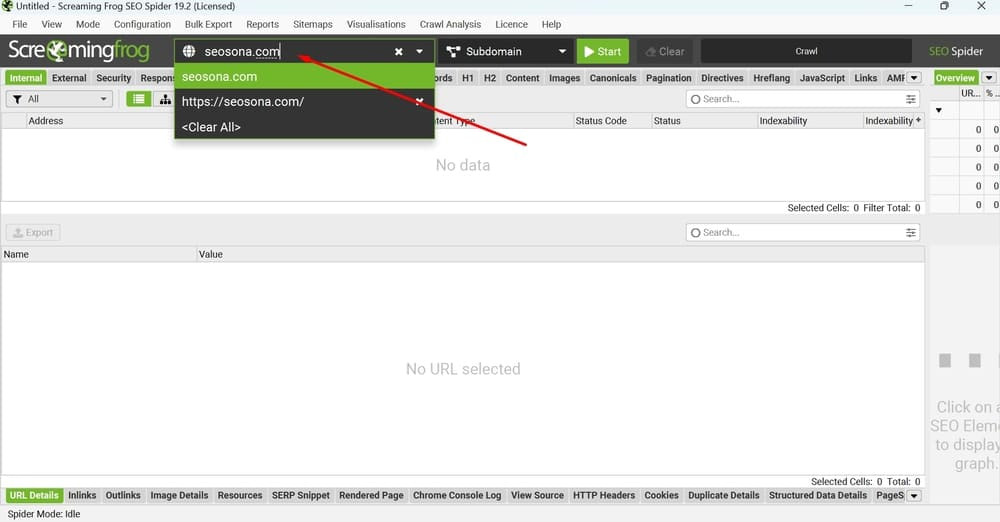Open the Outlinks bottom tab
This screenshot has width=1000, height=522.
[123, 495]
